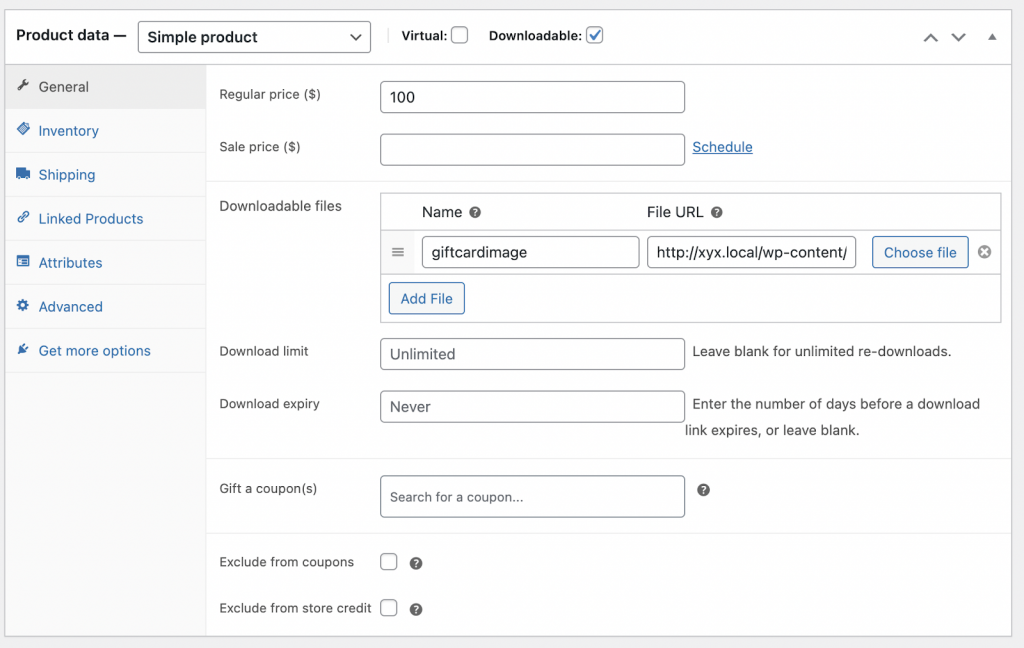This screenshot has height=648, width=1024.
Task: Click help icon beside Gift a coupon field
Action: pyautogui.click(x=703, y=490)
